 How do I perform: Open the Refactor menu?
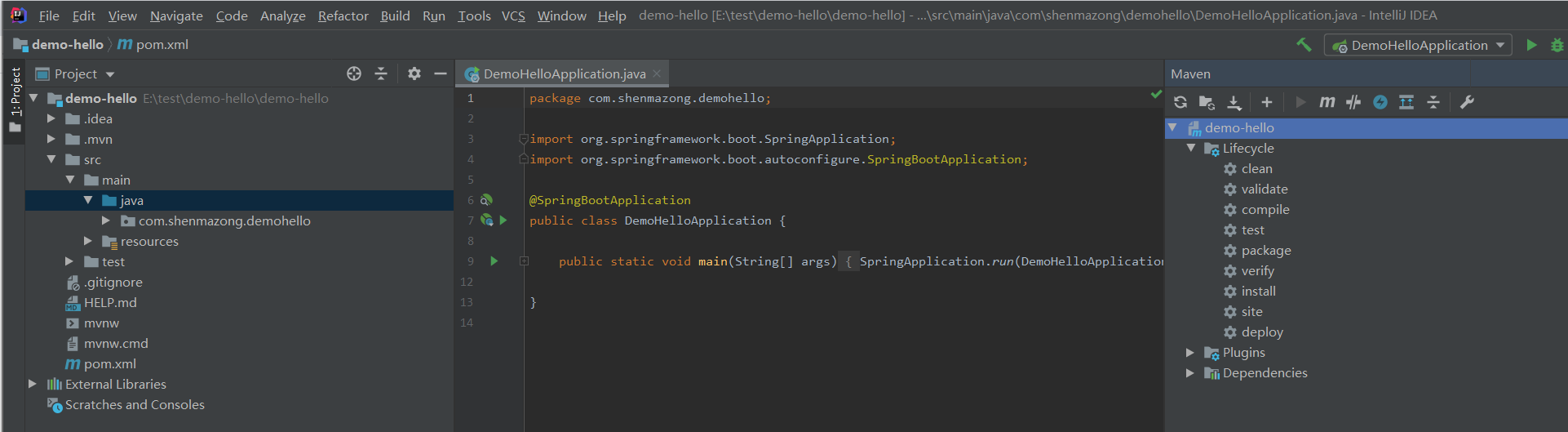[x=343, y=16]
